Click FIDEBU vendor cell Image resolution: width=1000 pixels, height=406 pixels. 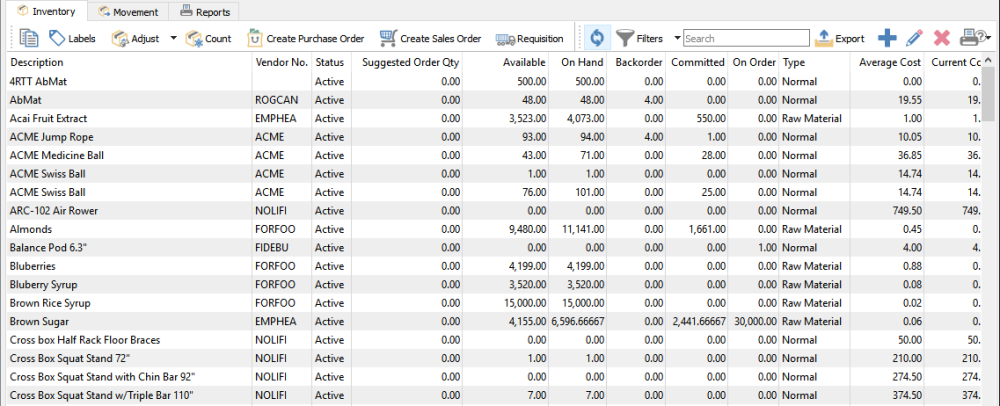272,248
